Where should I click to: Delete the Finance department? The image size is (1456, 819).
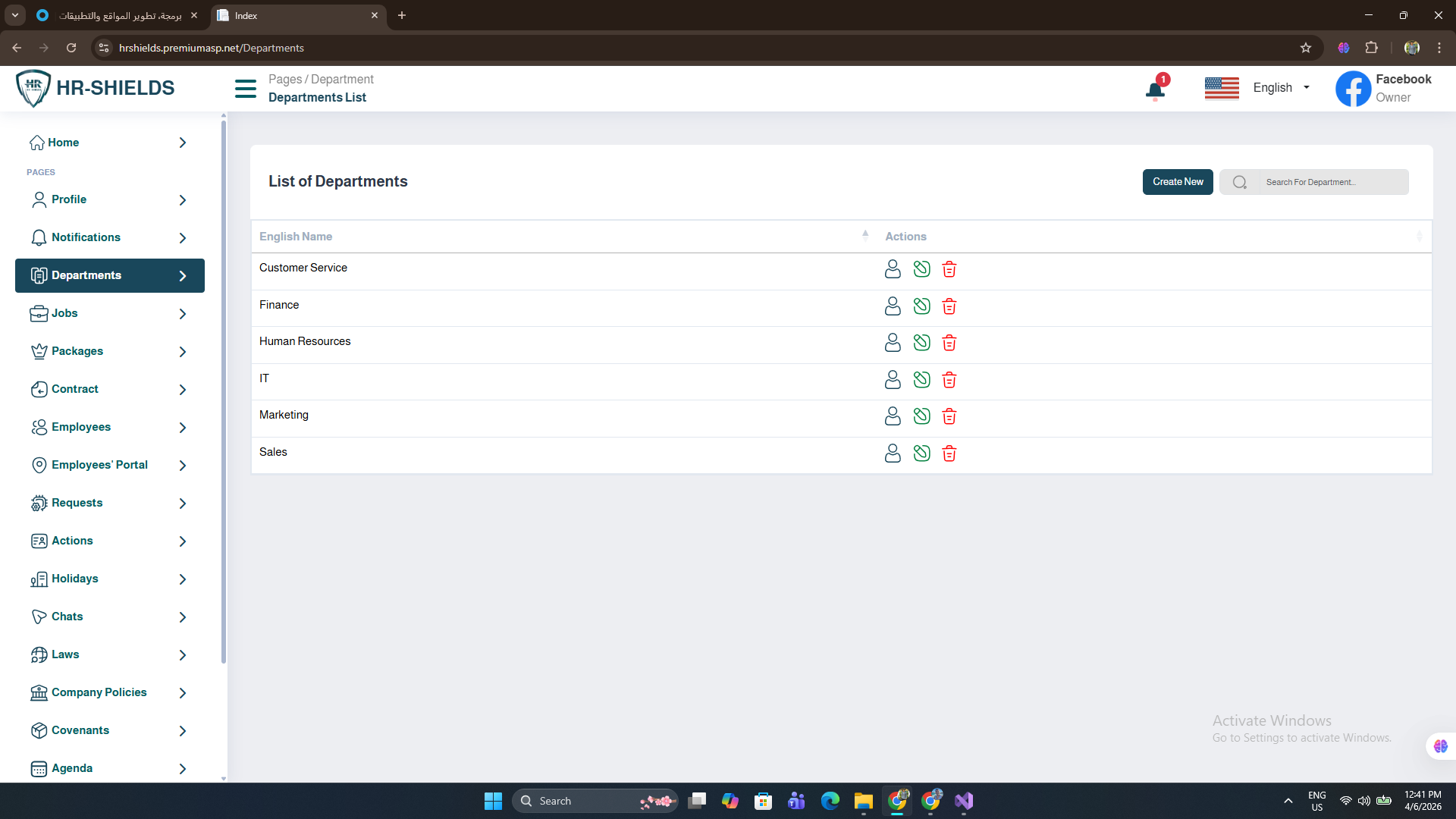coord(949,306)
